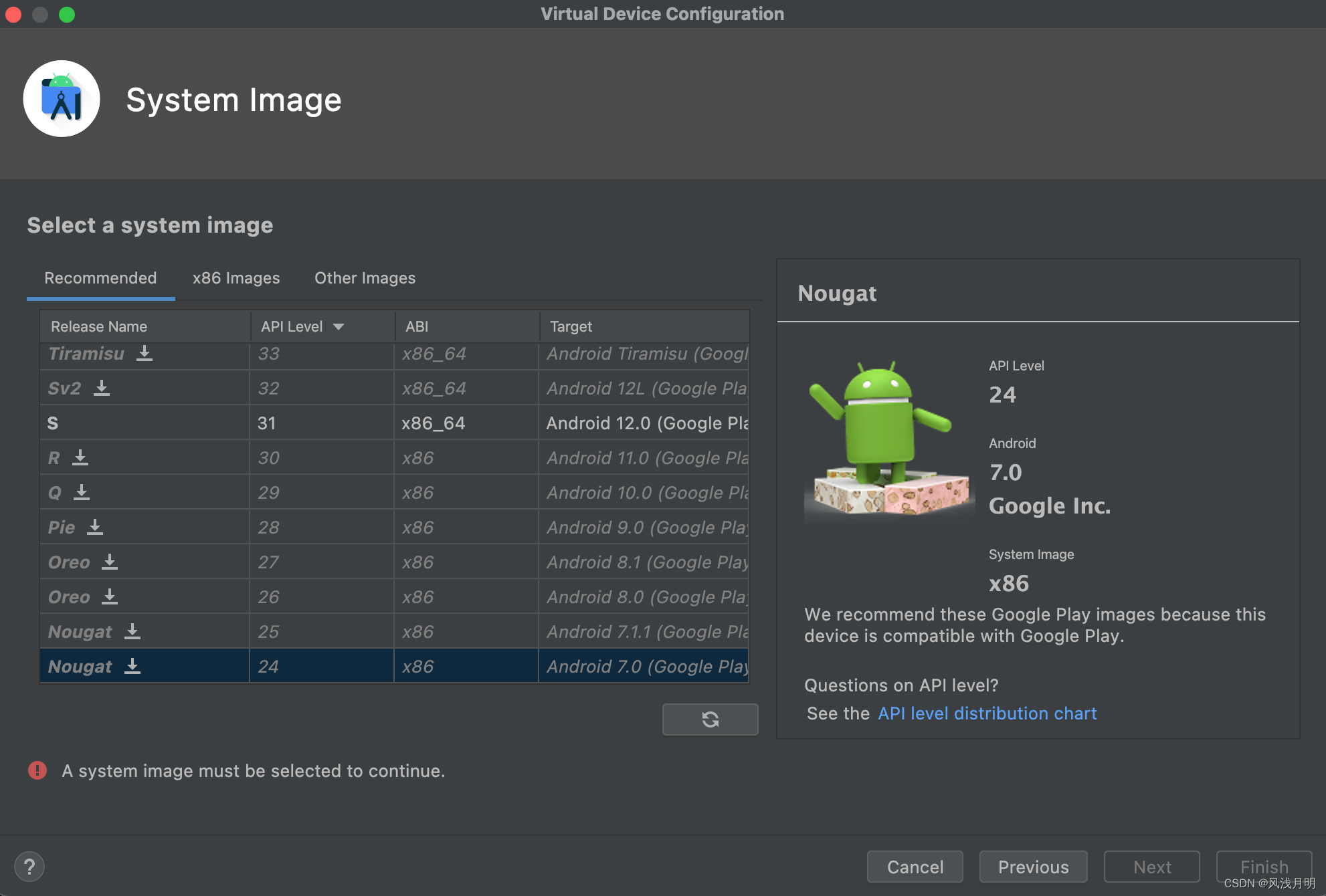The width and height of the screenshot is (1326, 896).
Task: Close the Virtual Device Configuration window
Action: tap(13, 14)
